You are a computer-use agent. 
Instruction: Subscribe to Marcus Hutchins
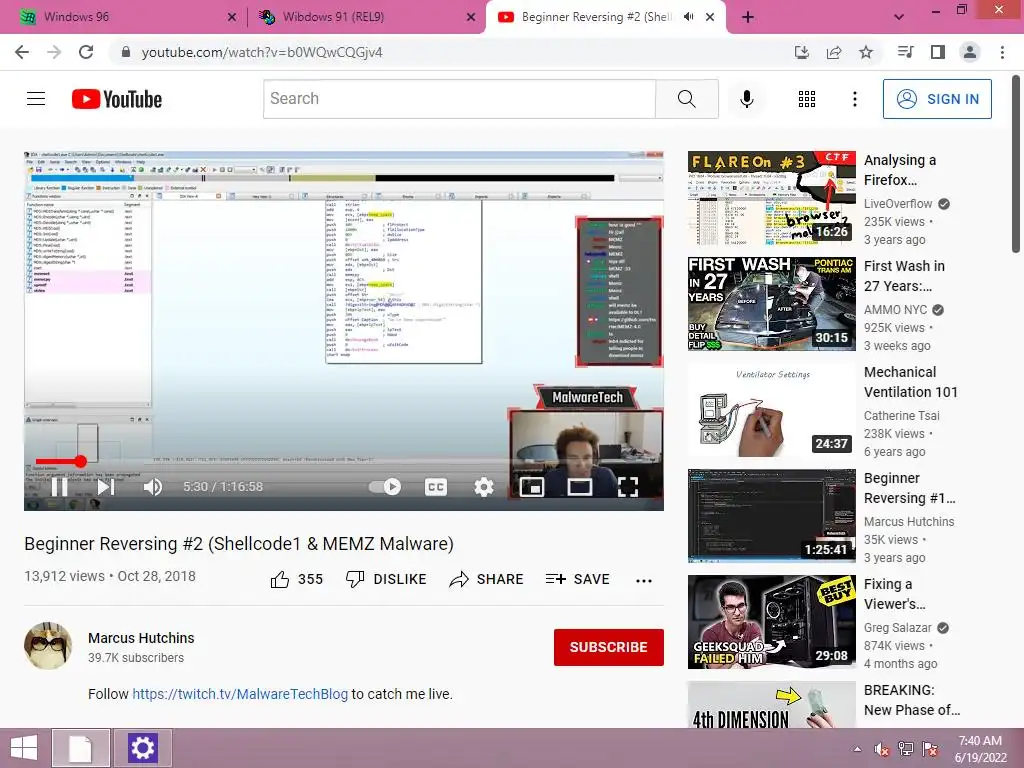point(609,647)
